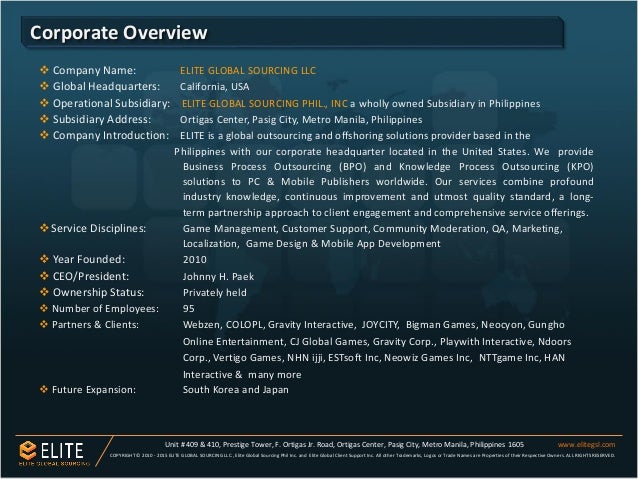Click Privately held value
Screen dimensions: 638x479
[x=214, y=293]
